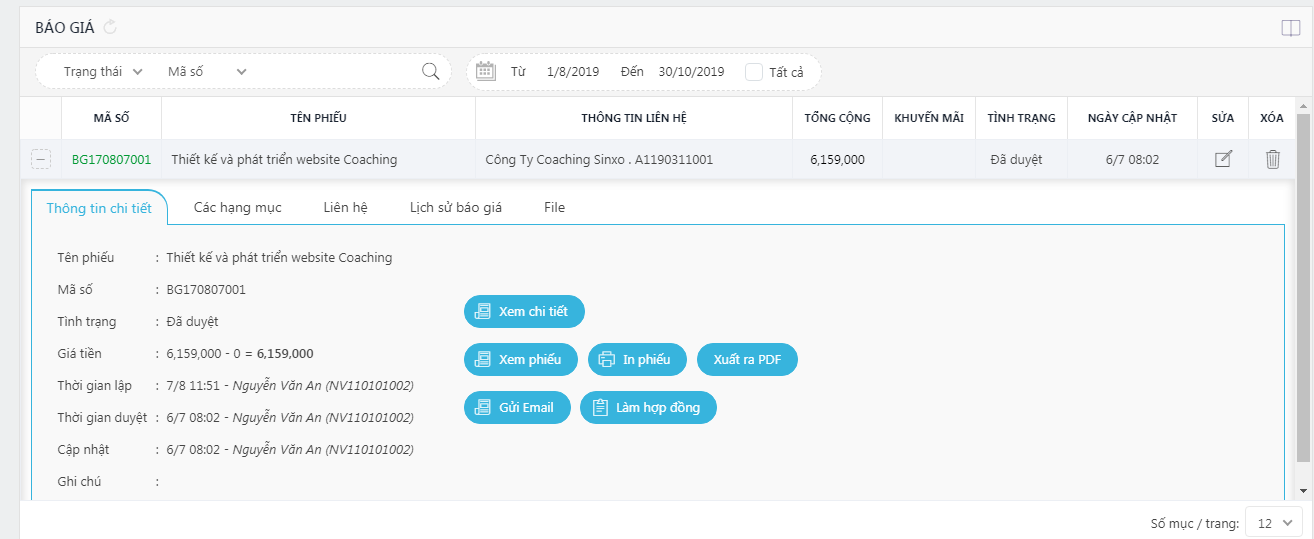Toggle the split panel layout icon

click(x=1290, y=28)
